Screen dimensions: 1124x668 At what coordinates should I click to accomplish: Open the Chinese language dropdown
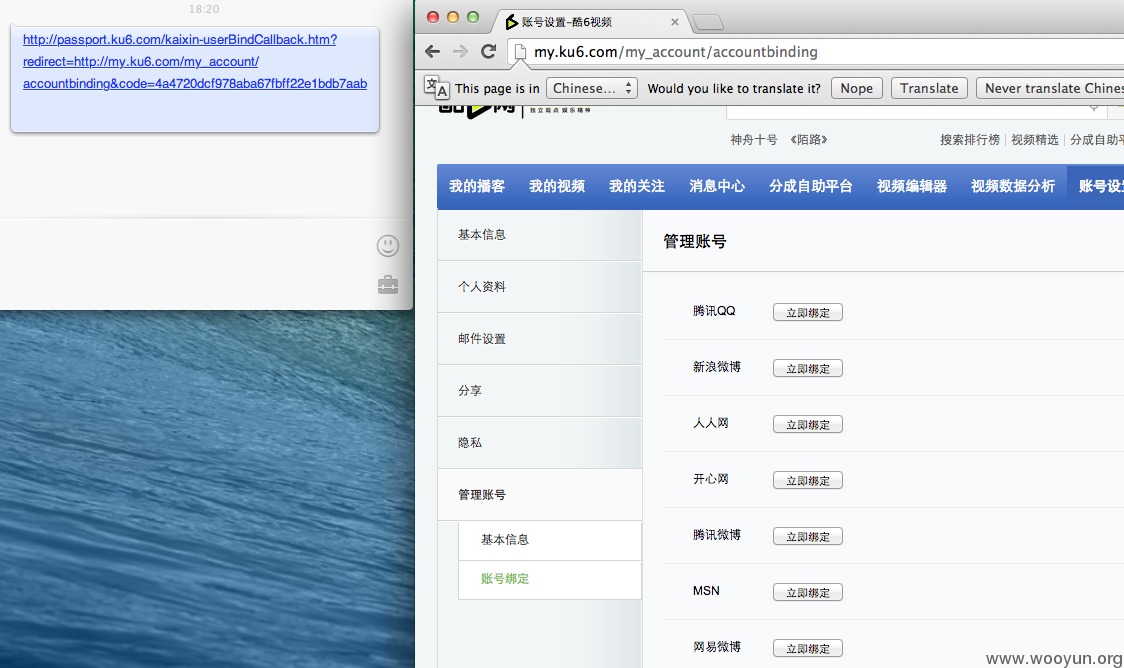591,88
